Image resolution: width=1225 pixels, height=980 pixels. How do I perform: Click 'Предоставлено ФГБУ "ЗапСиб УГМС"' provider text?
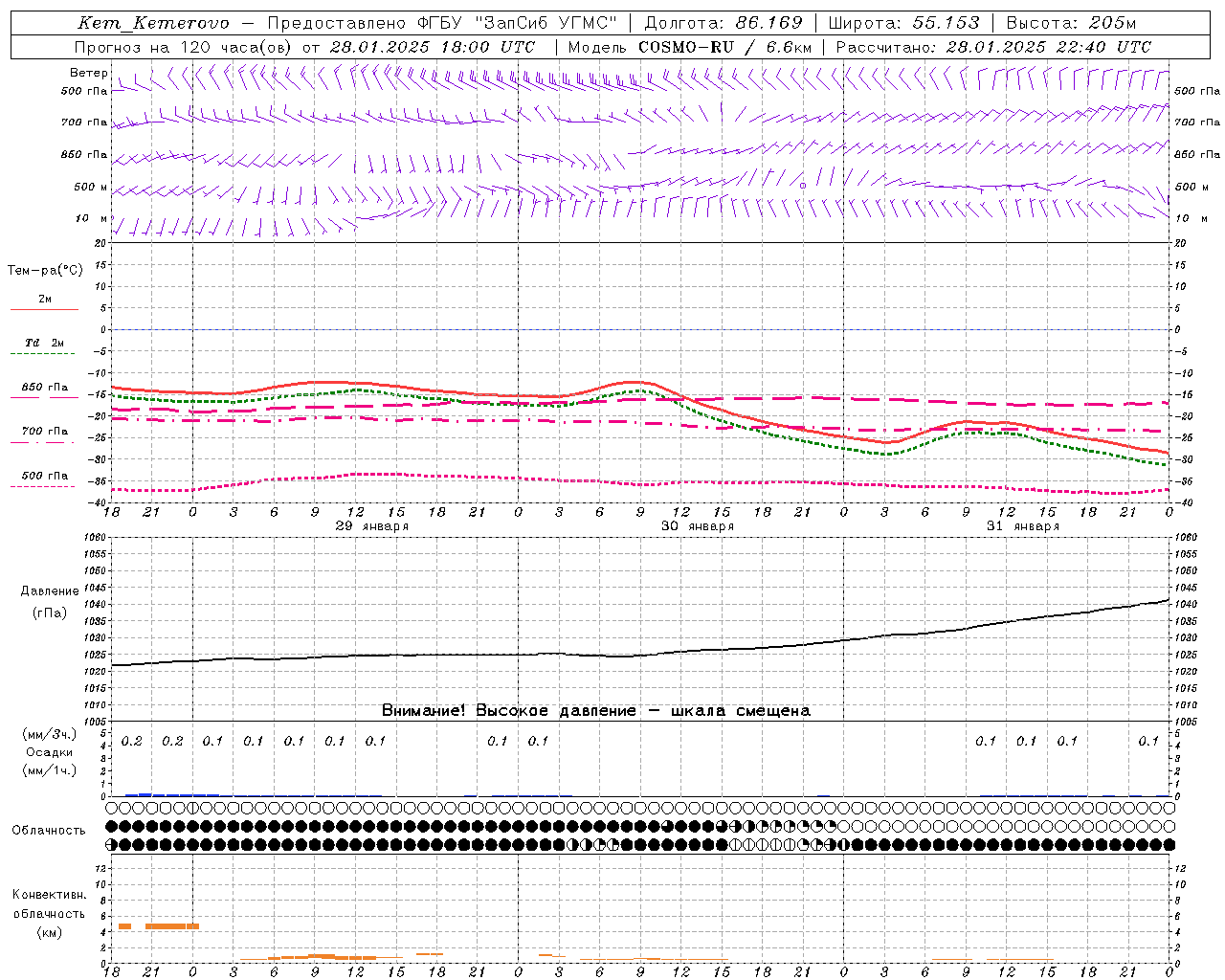(x=442, y=23)
